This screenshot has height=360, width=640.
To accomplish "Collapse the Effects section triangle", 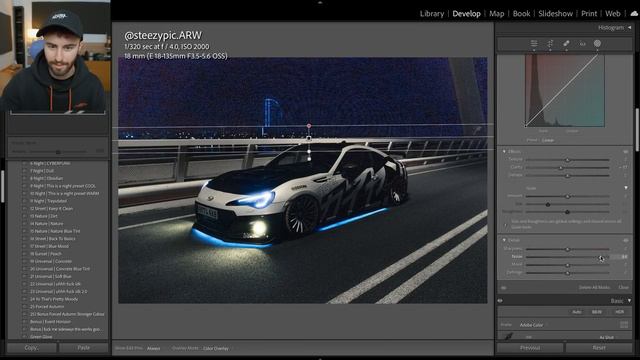I will pos(504,151).
